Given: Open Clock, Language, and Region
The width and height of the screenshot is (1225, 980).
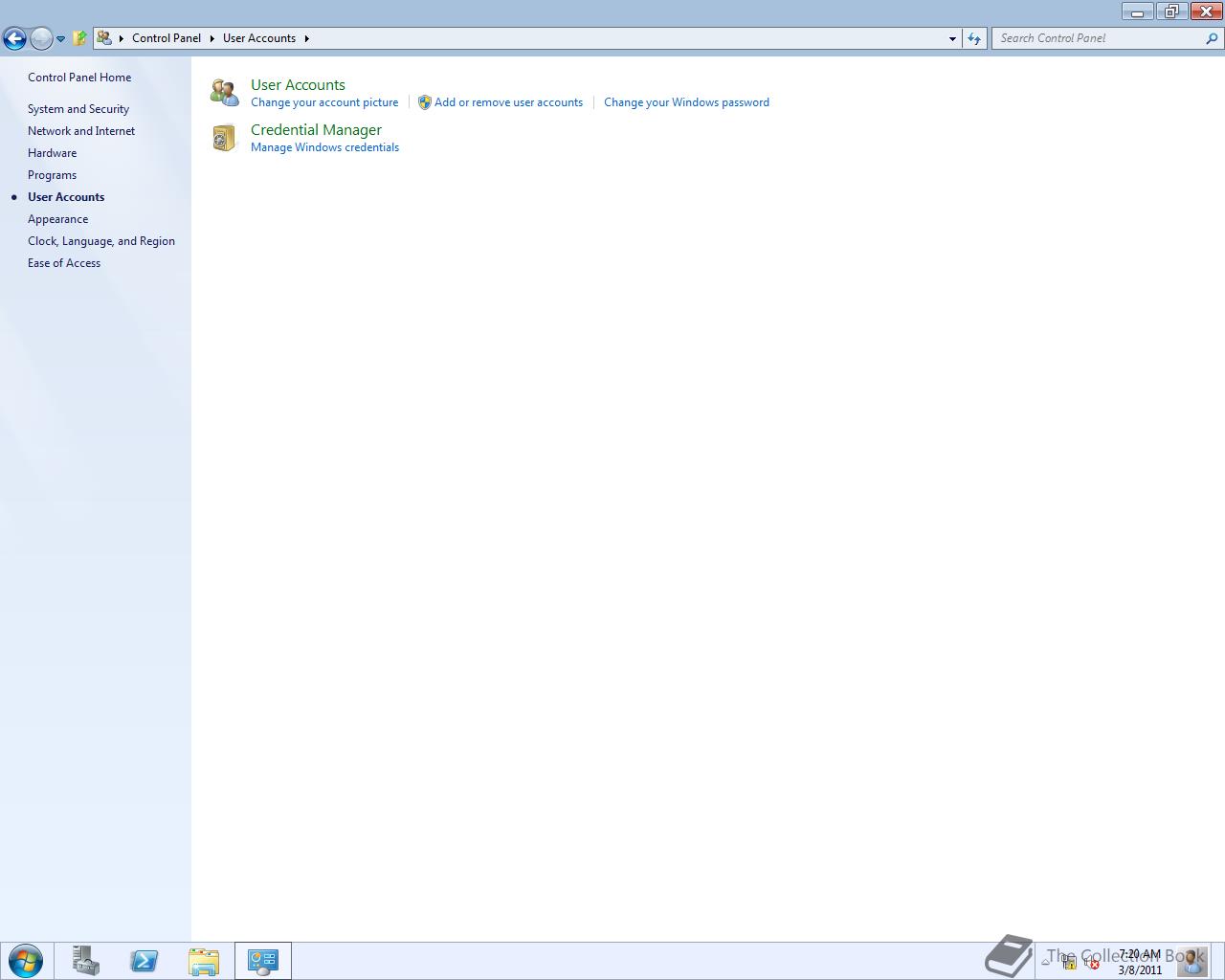Looking at the screenshot, I should [x=101, y=241].
